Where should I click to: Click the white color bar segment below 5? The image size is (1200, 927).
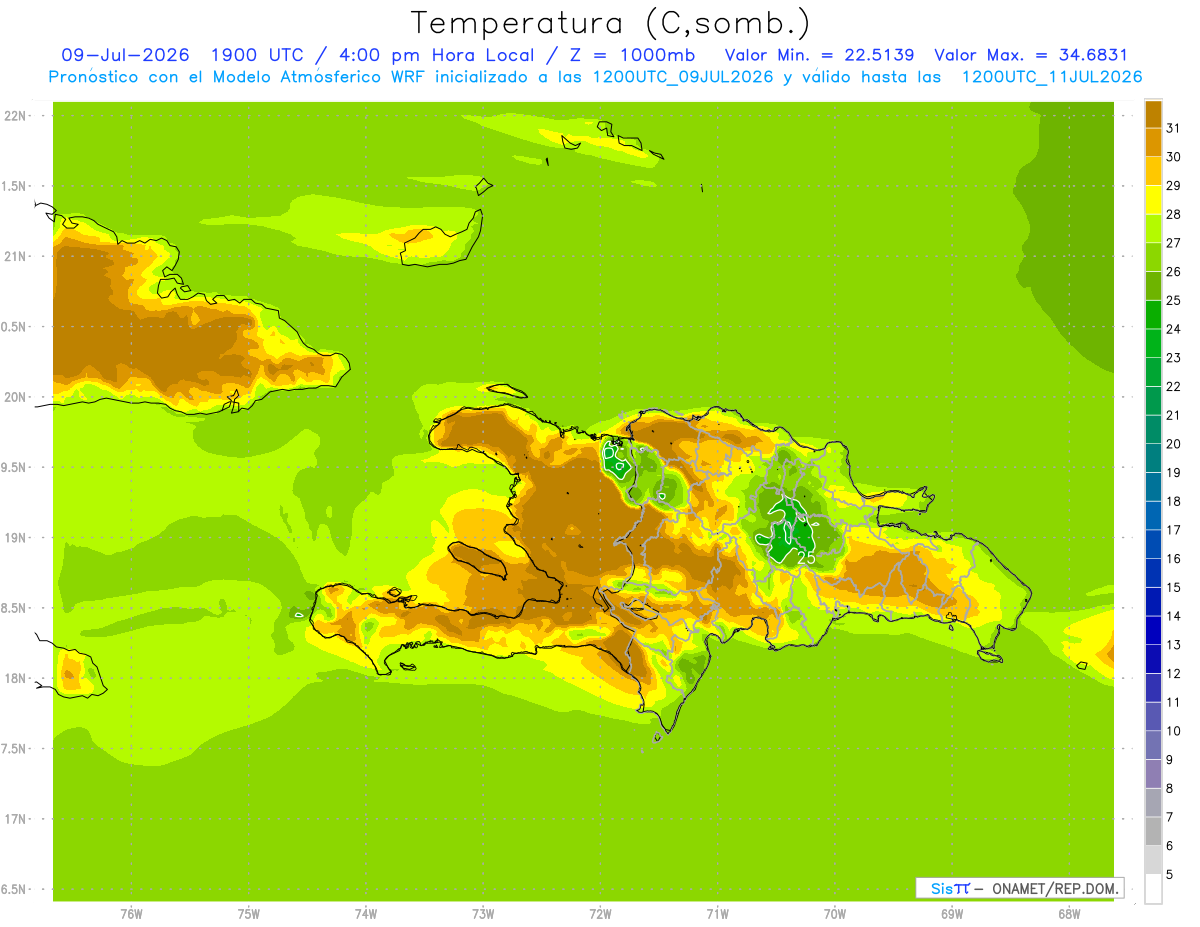[x=1153, y=888]
